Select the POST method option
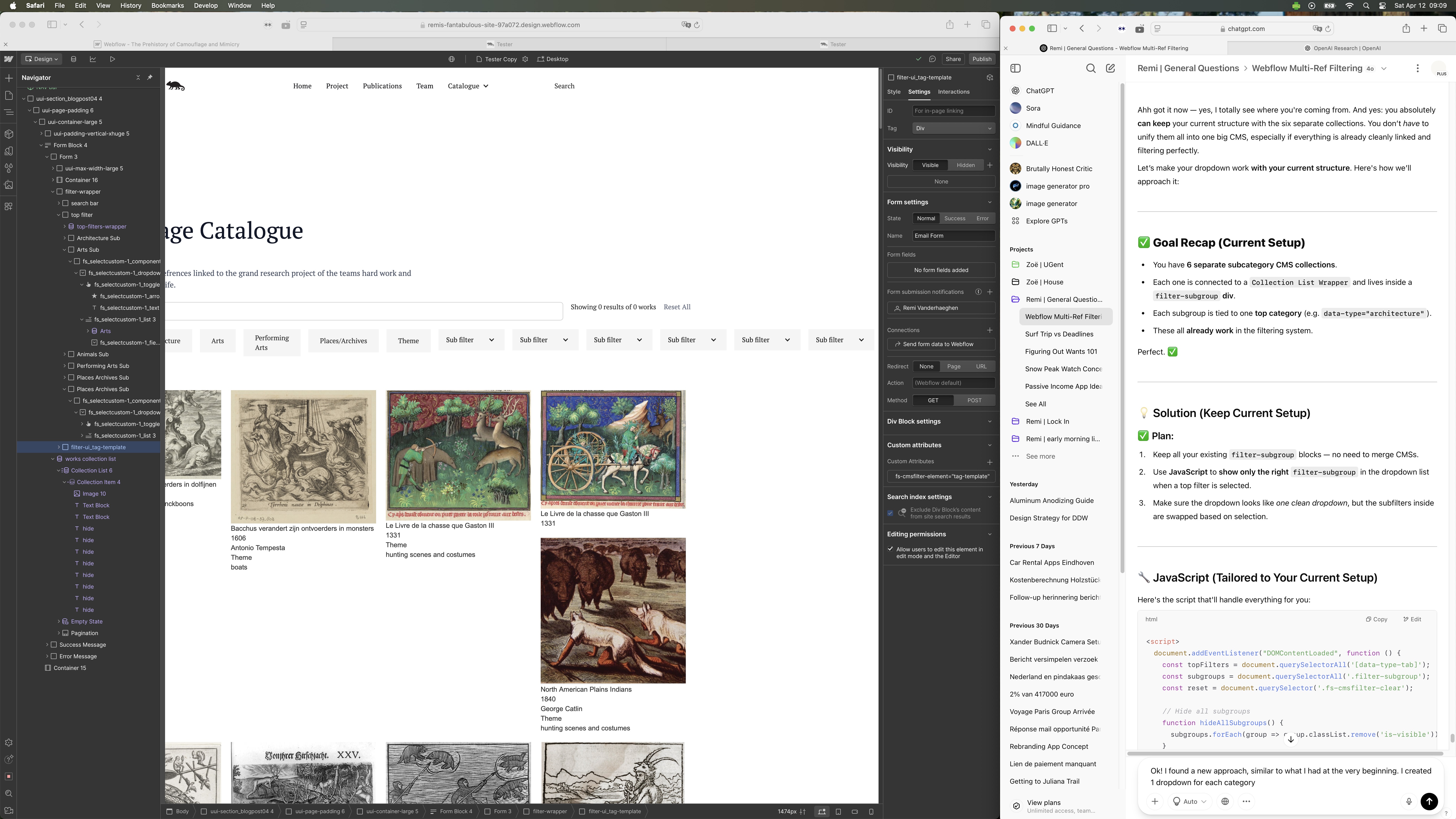 [x=974, y=400]
